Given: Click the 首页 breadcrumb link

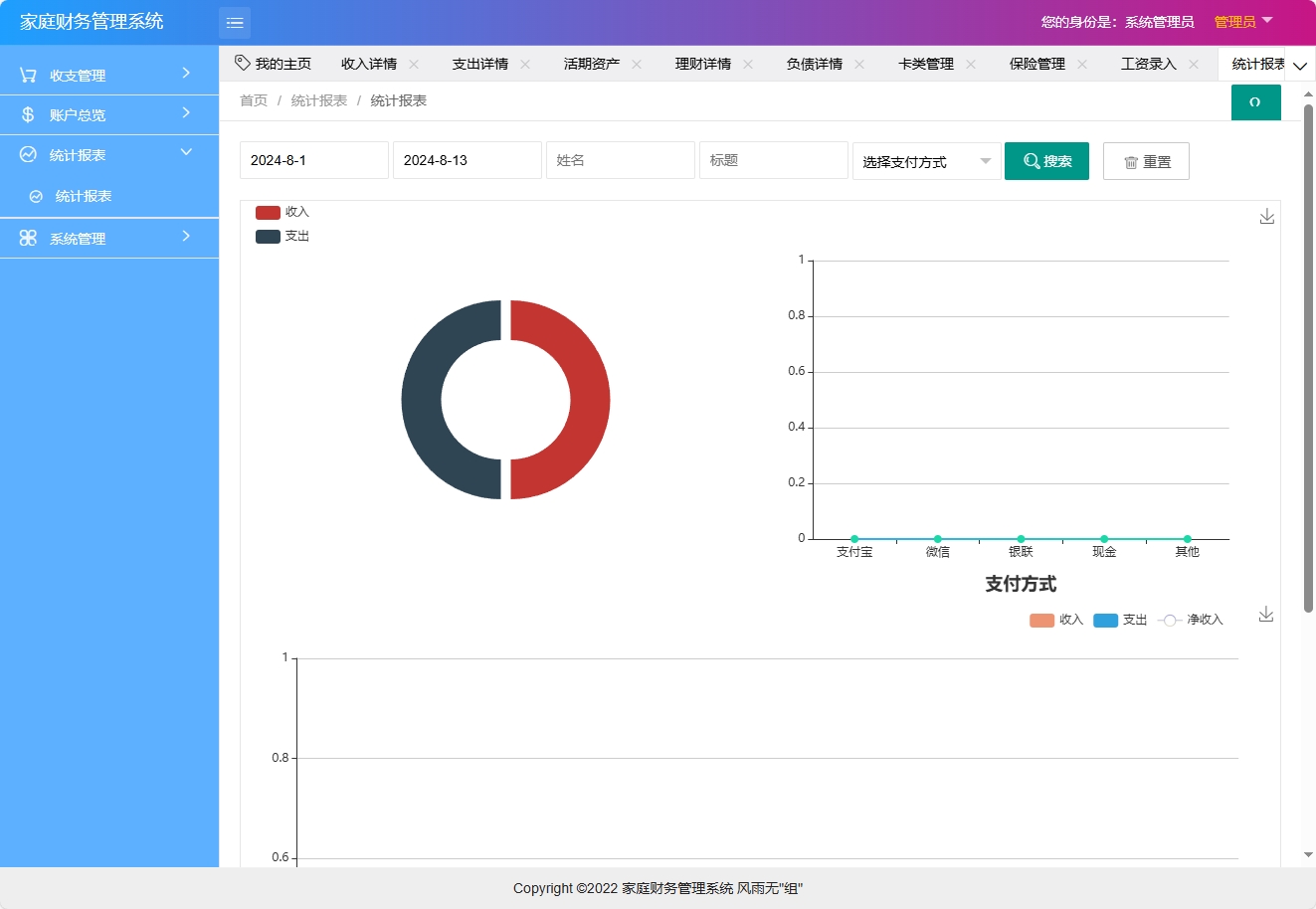Looking at the screenshot, I should coord(253,100).
